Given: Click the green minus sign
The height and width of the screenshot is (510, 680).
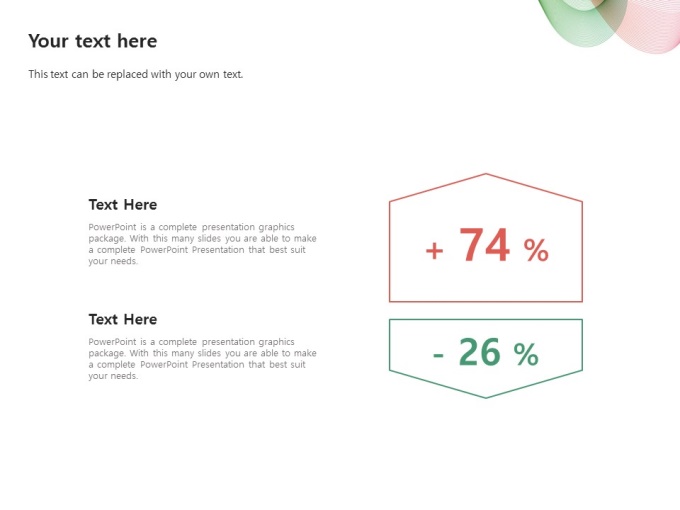Looking at the screenshot, I should click(x=438, y=356).
